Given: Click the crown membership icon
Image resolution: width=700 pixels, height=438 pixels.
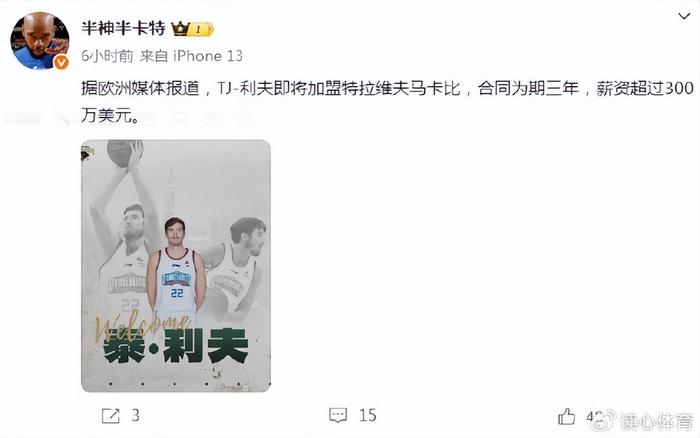Looking at the screenshot, I should point(180,29).
